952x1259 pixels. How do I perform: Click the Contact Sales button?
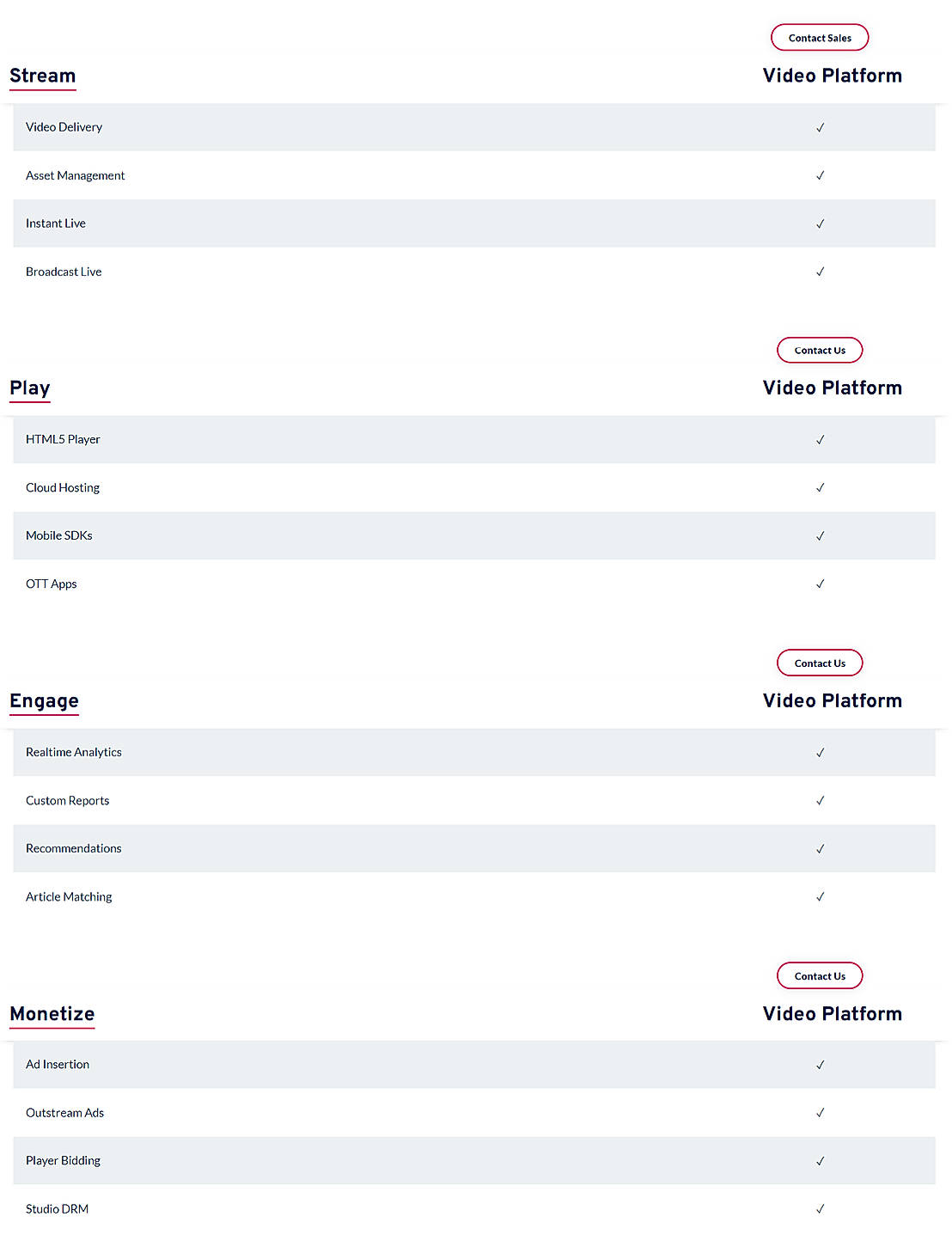pyautogui.click(x=820, y=38)
